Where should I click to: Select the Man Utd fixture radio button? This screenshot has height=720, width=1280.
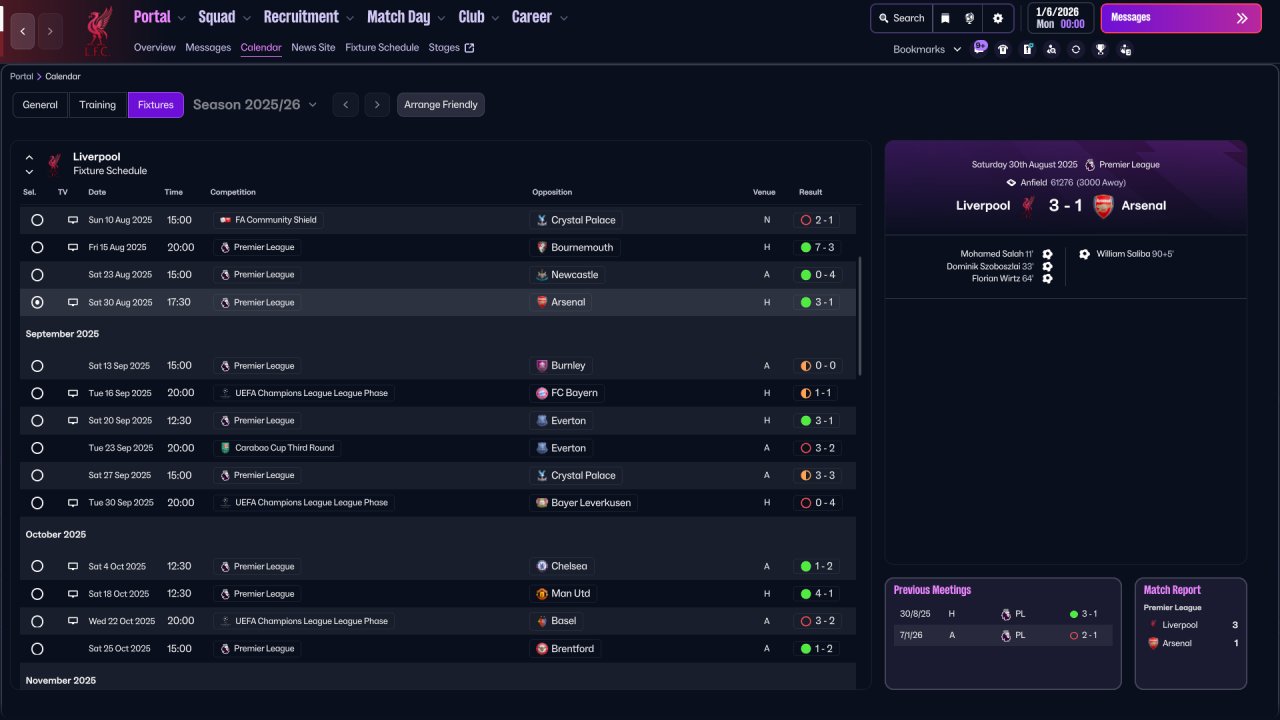(x=37, y=594)
